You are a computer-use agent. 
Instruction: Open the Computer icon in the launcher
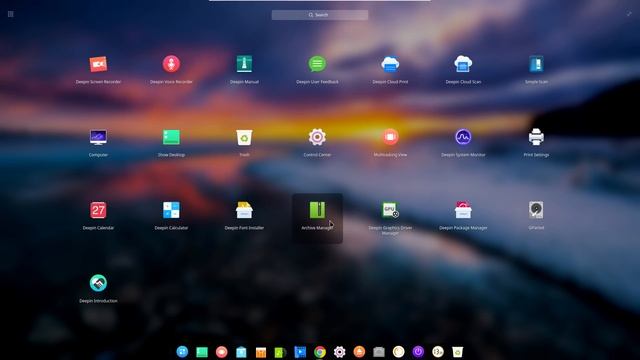98,137
